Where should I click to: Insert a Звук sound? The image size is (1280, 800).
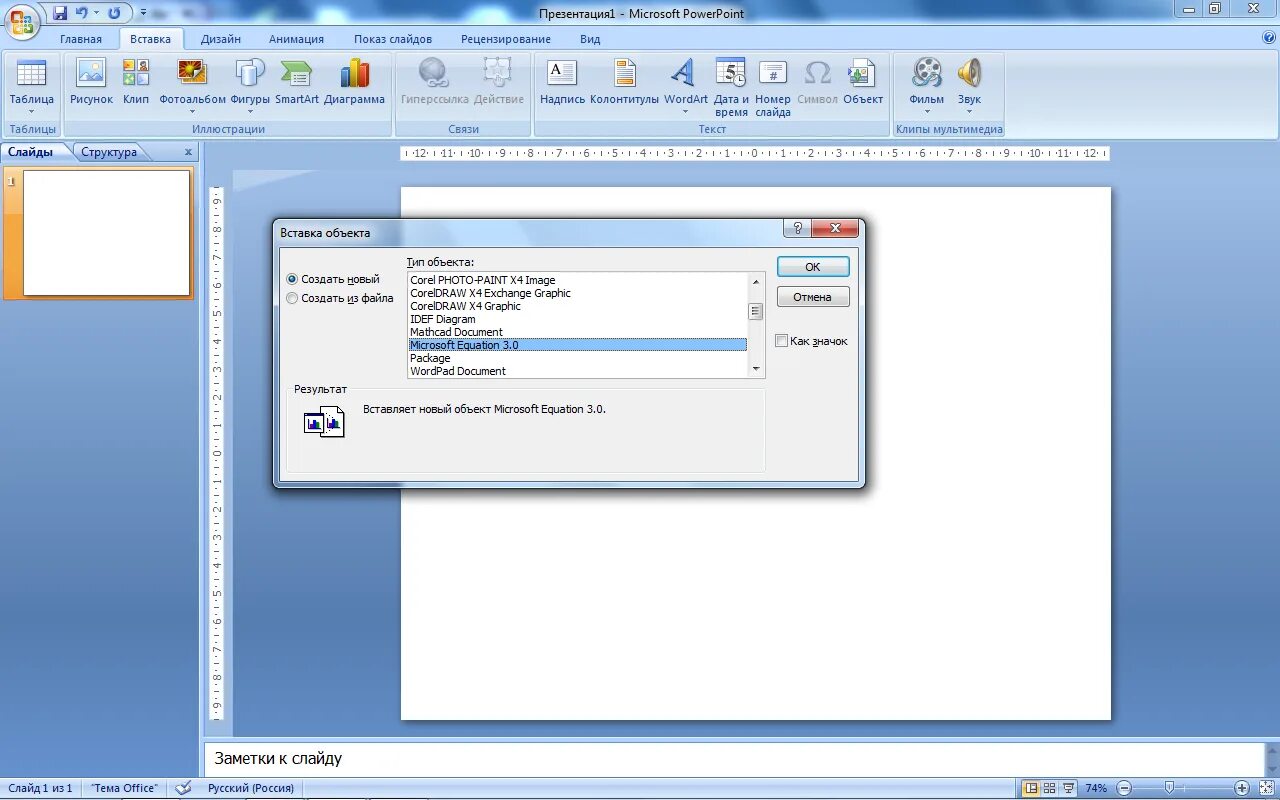coord(969,87)
